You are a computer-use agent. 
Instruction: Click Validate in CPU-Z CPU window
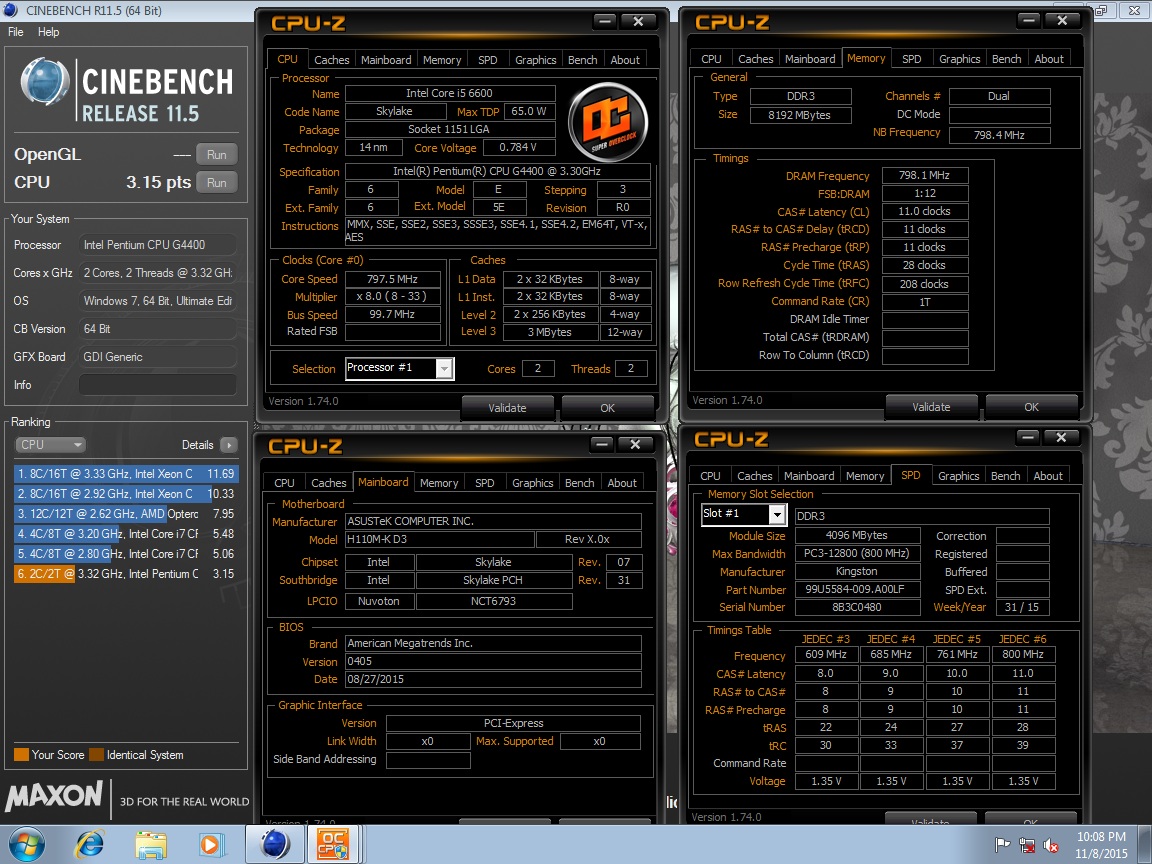507,408
